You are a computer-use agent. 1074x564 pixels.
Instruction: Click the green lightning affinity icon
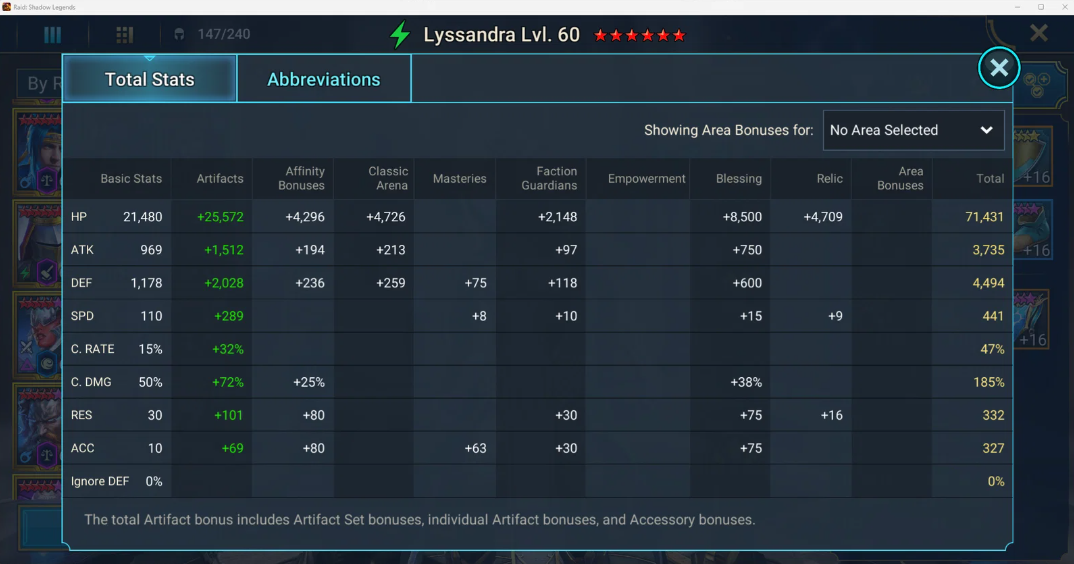coord(400,34)
